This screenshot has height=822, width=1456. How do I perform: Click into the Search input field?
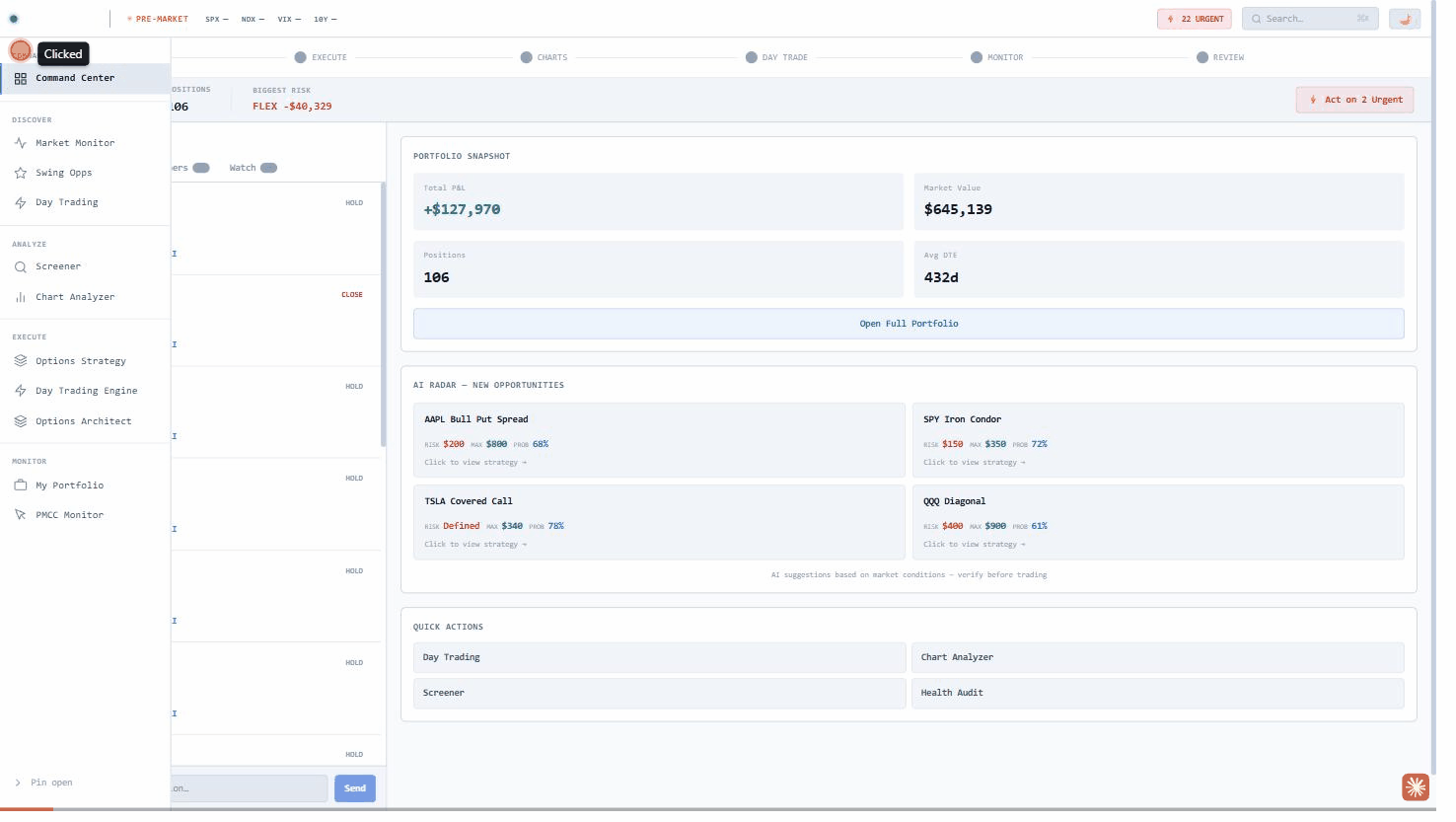[x=1310, y=19]
